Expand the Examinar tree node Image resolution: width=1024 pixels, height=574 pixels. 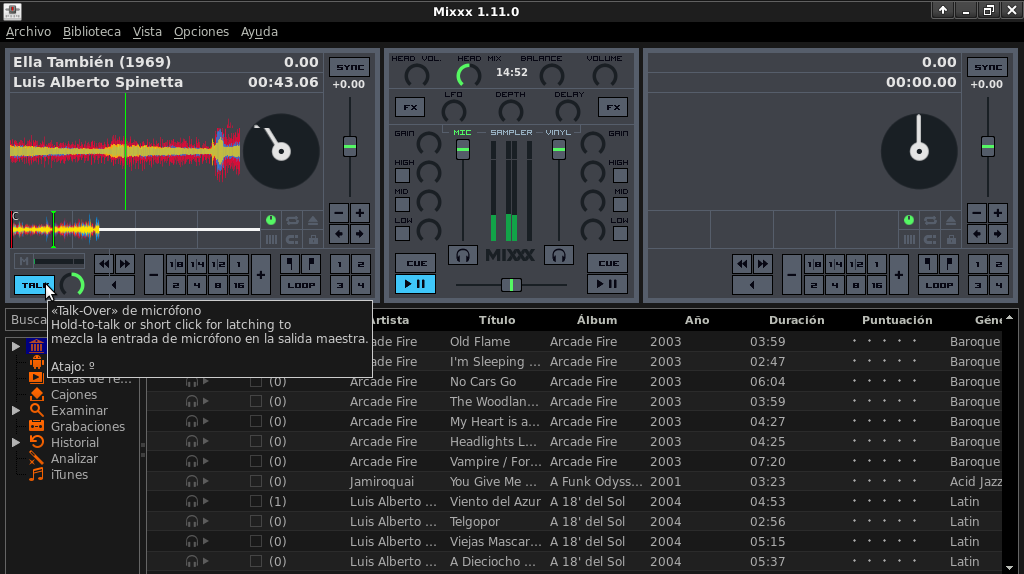(16, 410)
